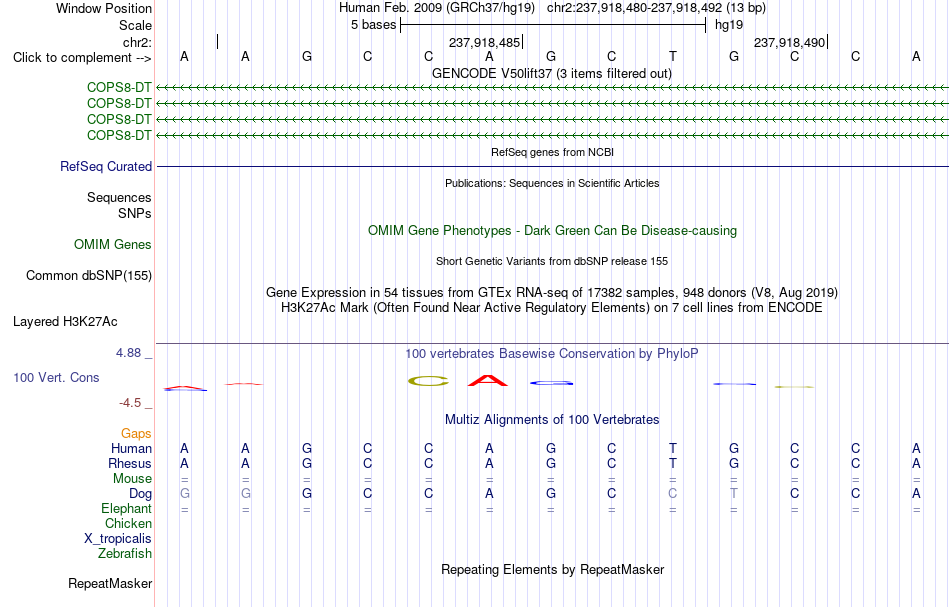
Task: Click the T base in the Rhesus row
Action: 673,463
